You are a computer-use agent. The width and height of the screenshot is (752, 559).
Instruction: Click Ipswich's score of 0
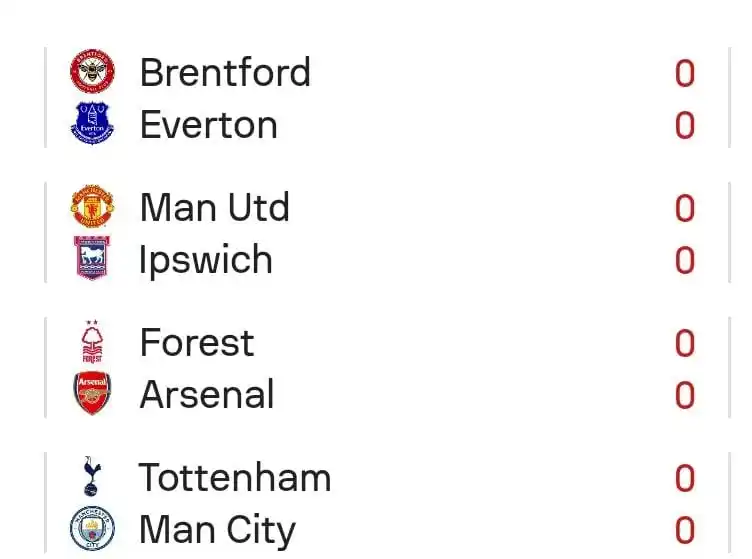[x=684, y=260]
